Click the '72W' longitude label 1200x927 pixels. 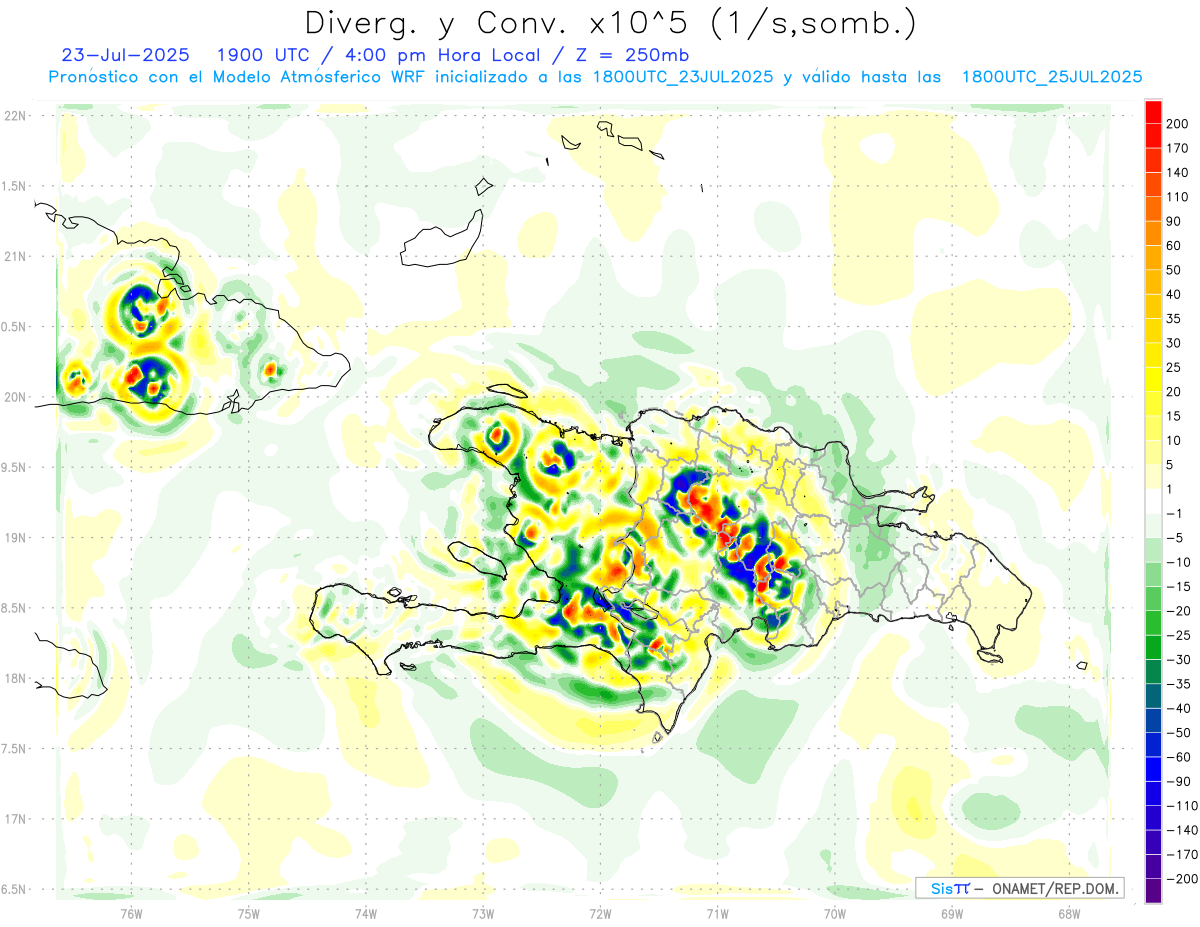coord(600,913)
